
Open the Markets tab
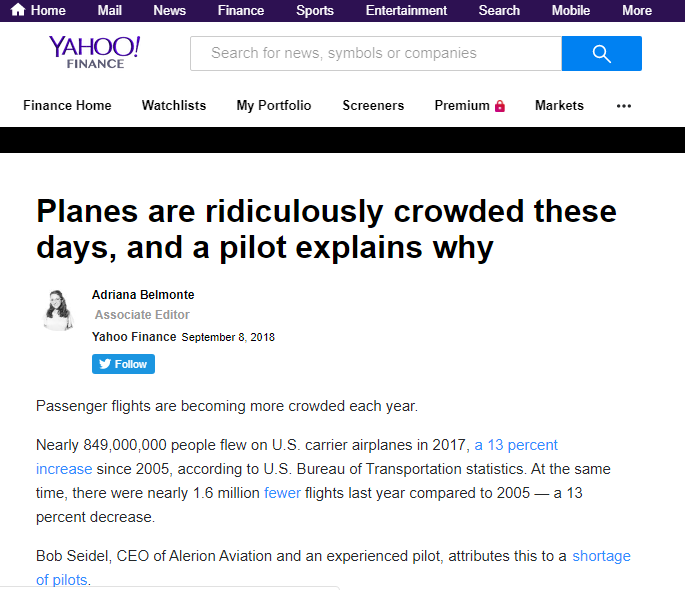[x=559, y=105]
